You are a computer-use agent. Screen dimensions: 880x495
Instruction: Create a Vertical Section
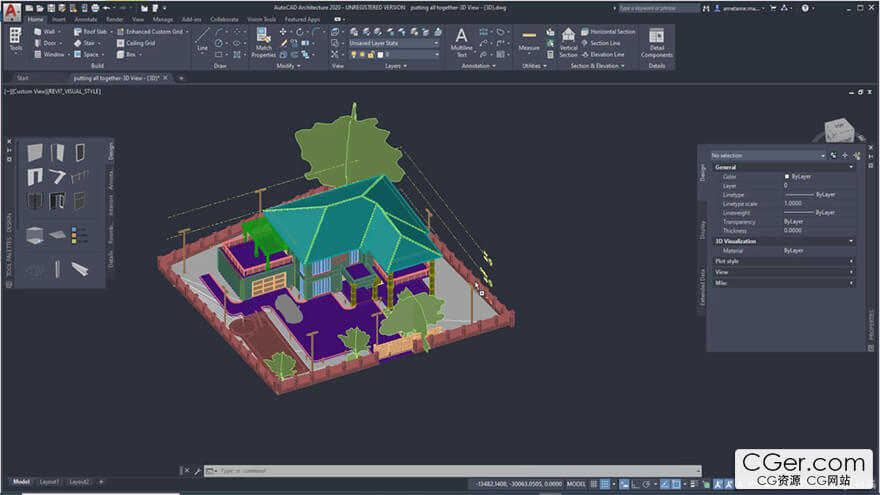click(x=568, y=42)
